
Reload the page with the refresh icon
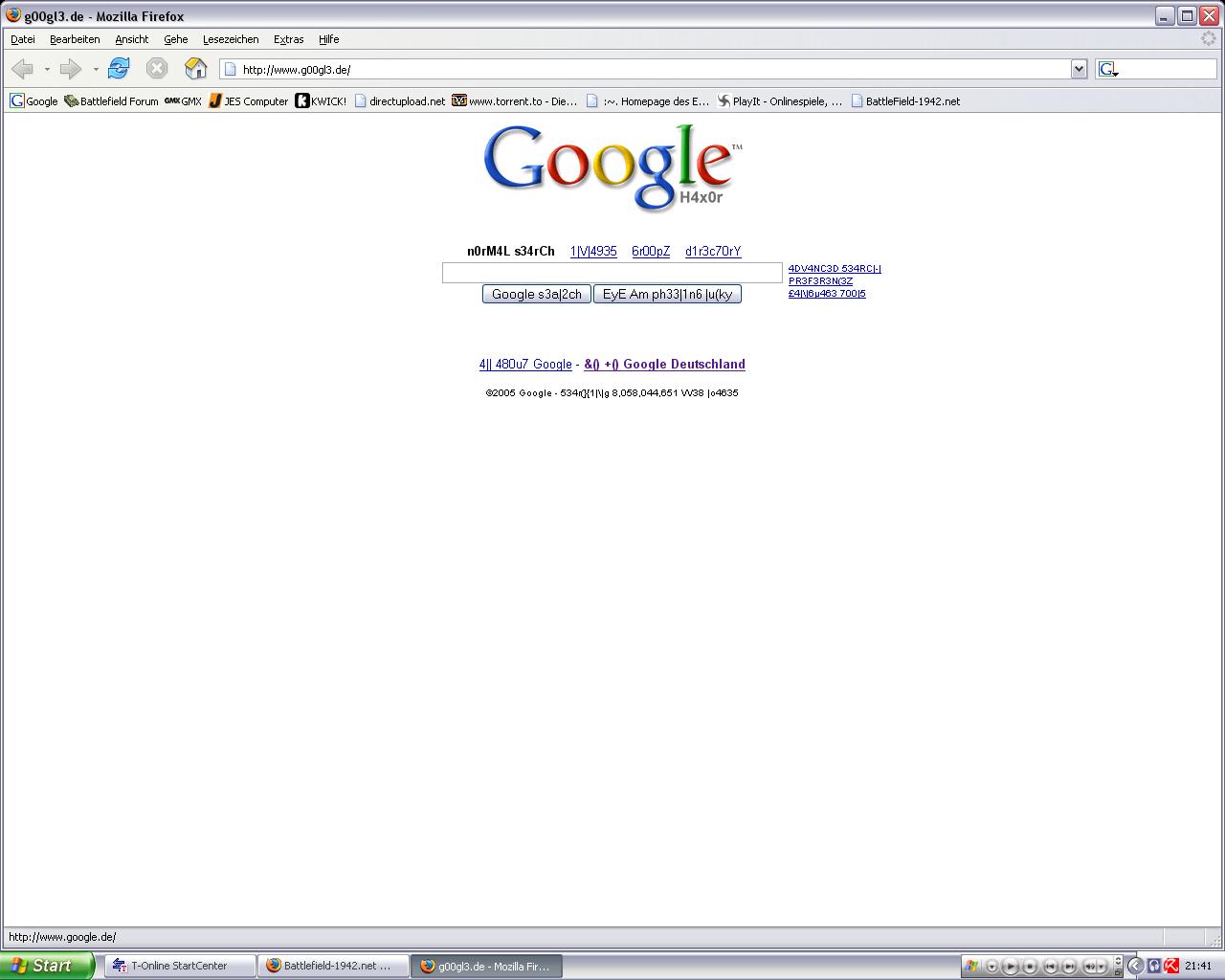click(119, 69)
